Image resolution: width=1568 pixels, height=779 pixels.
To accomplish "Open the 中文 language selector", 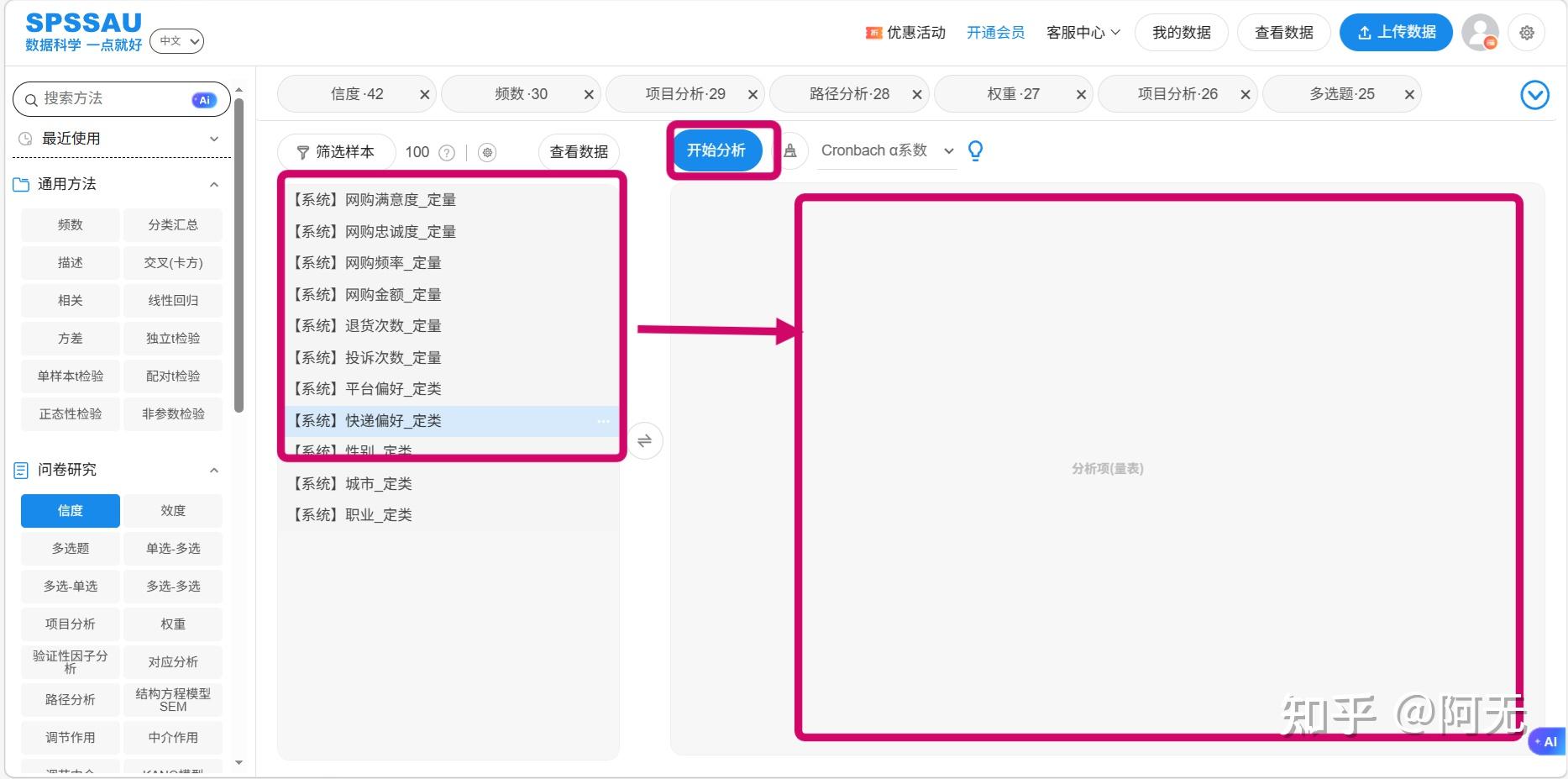I will coord(176,40).
